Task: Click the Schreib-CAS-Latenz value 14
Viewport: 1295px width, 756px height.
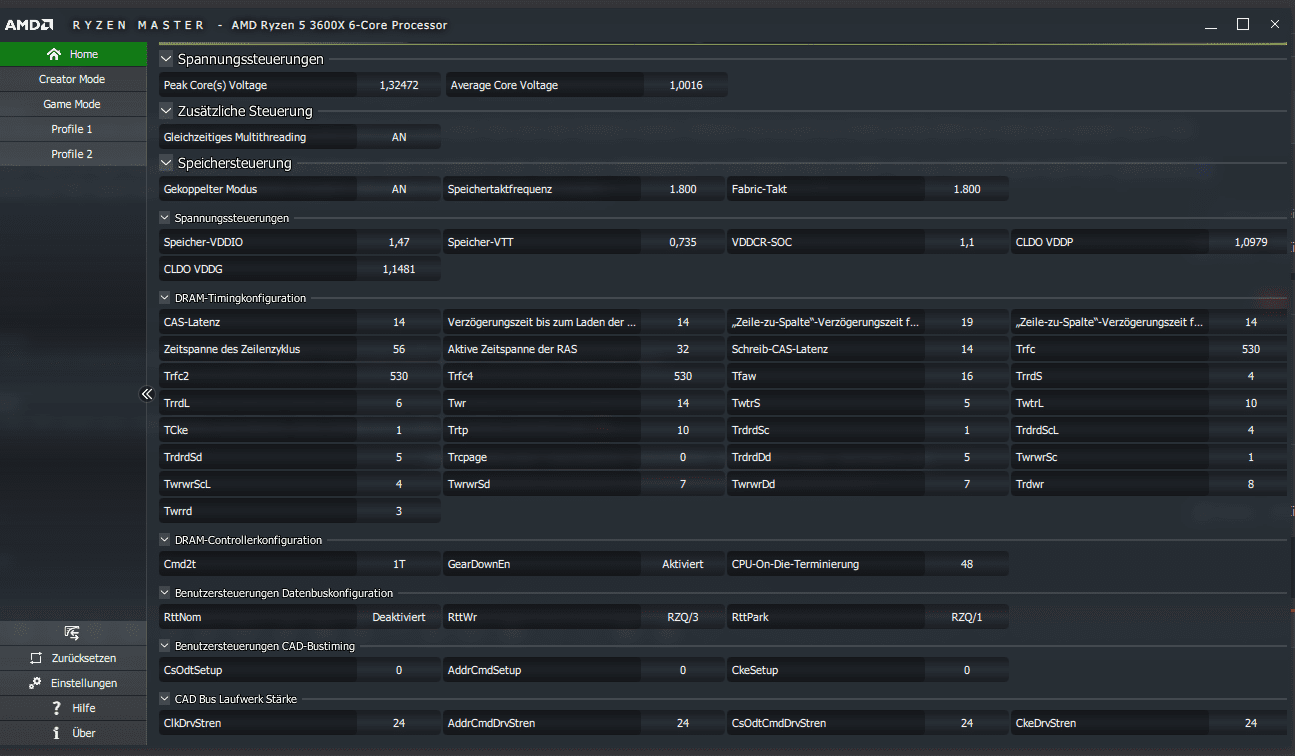Action: [967, 349]
